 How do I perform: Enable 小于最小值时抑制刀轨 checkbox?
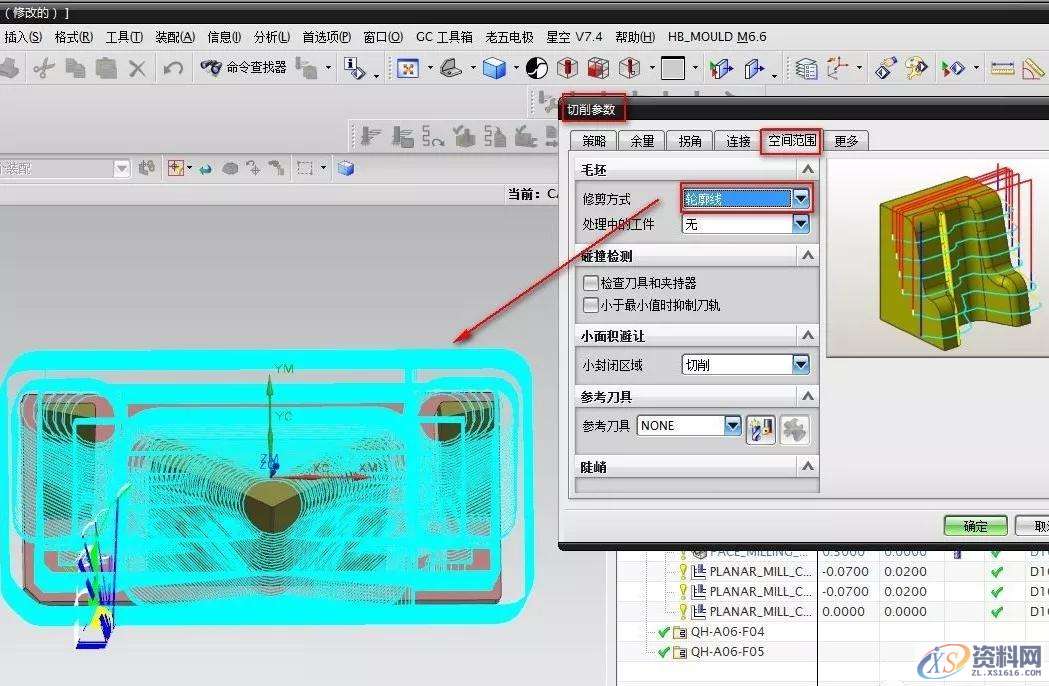point(590,305)
